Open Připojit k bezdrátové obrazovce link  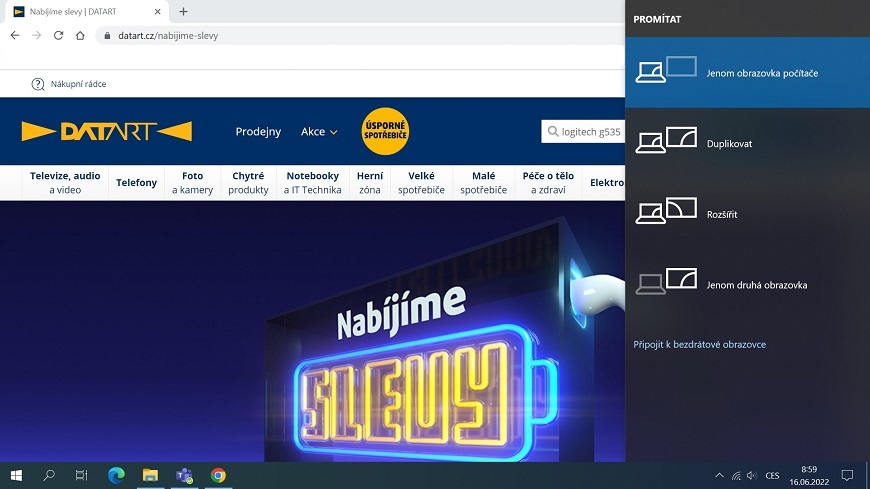[699, 344]
